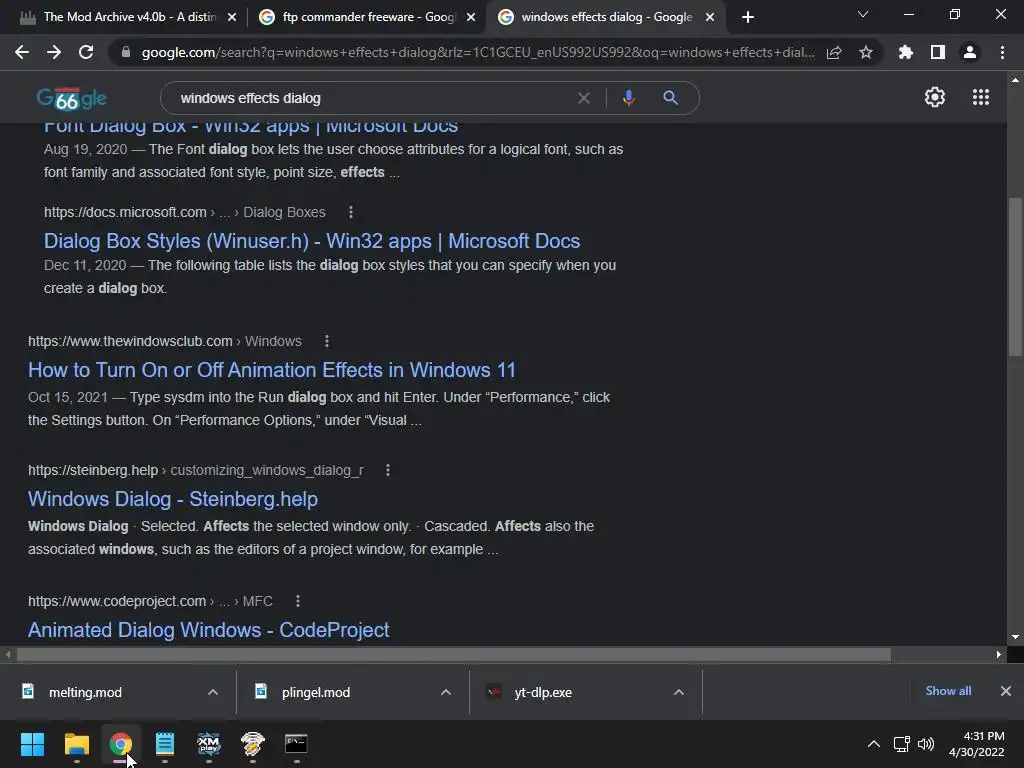Viewport: 1024px width, 768px height.
Task: Open Google quick settings gear
Action: pyautogui.click(x=935, y=97)
